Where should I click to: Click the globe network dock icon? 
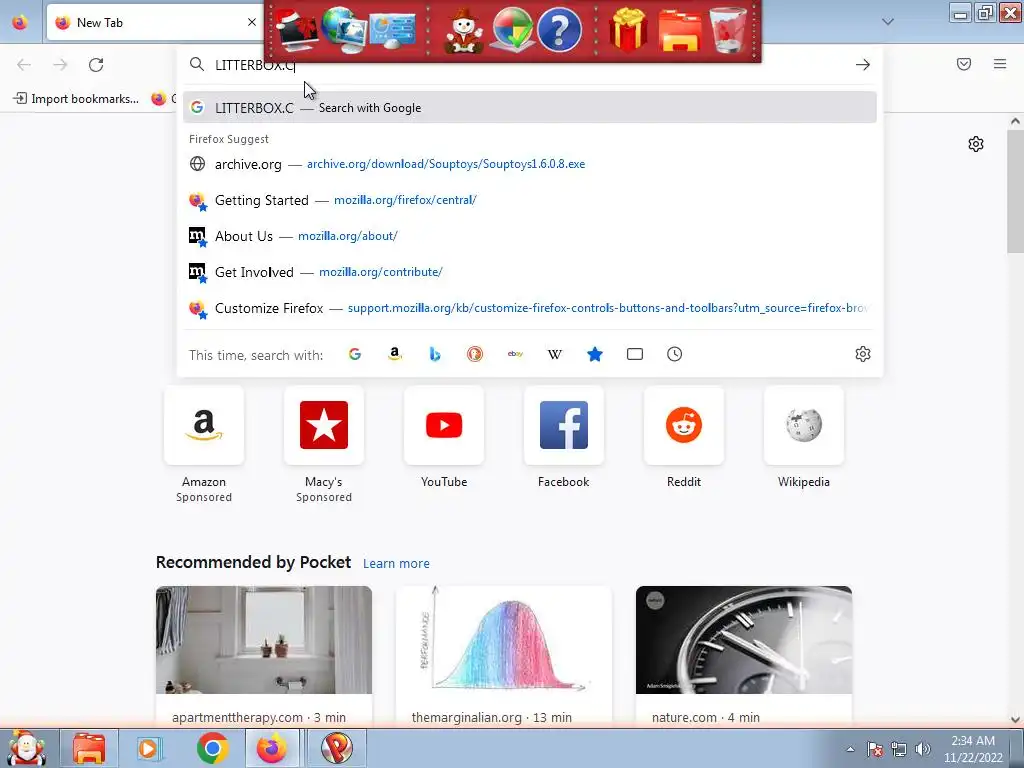(344, 30)
